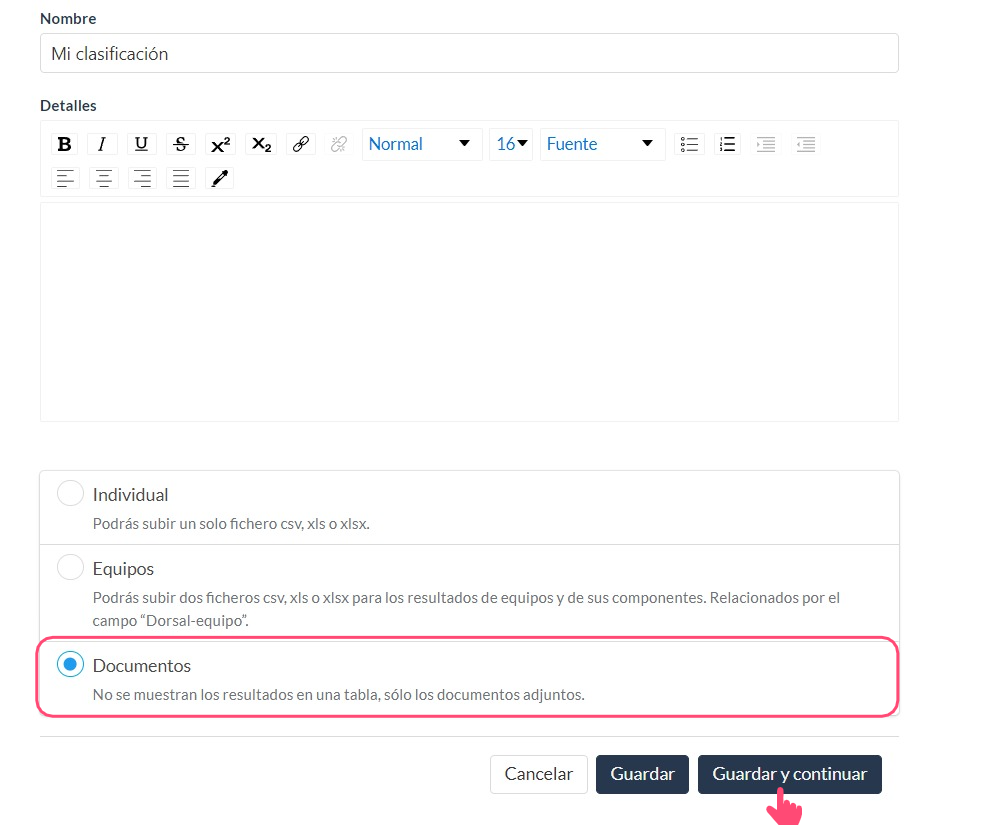991x825 pixels.
Task: Select the Documentos radio option
Action: (70, 664)
